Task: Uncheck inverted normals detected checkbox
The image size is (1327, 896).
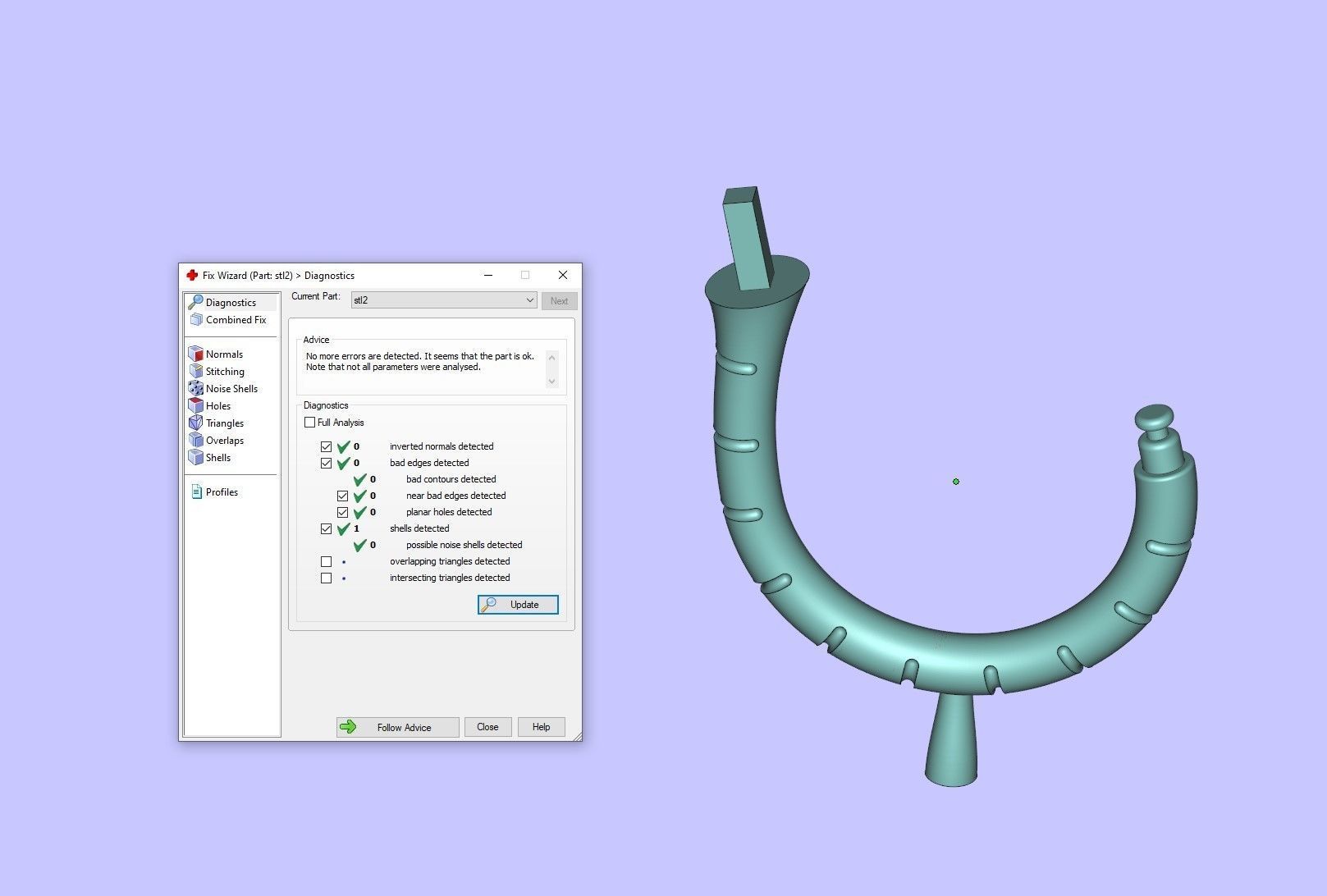Action: pos(326,446)
